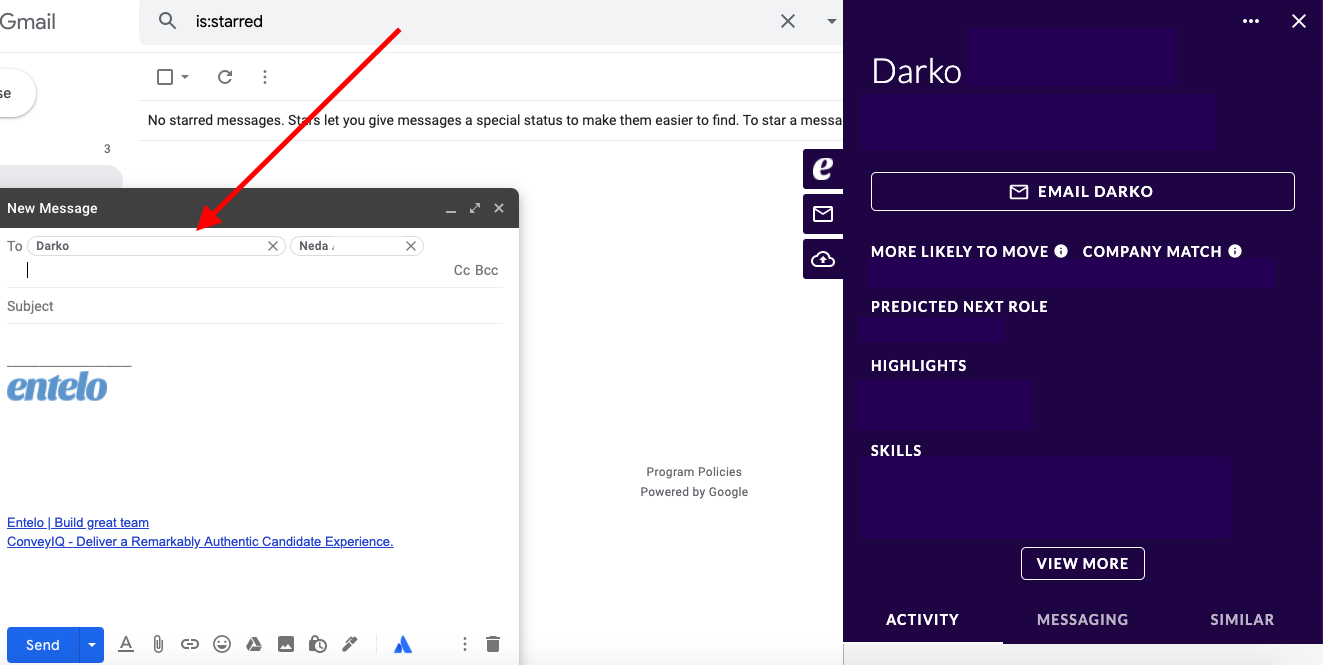Expand New Message to full screen
This screenshot has width=1323, height=665.
pos(475,208)
